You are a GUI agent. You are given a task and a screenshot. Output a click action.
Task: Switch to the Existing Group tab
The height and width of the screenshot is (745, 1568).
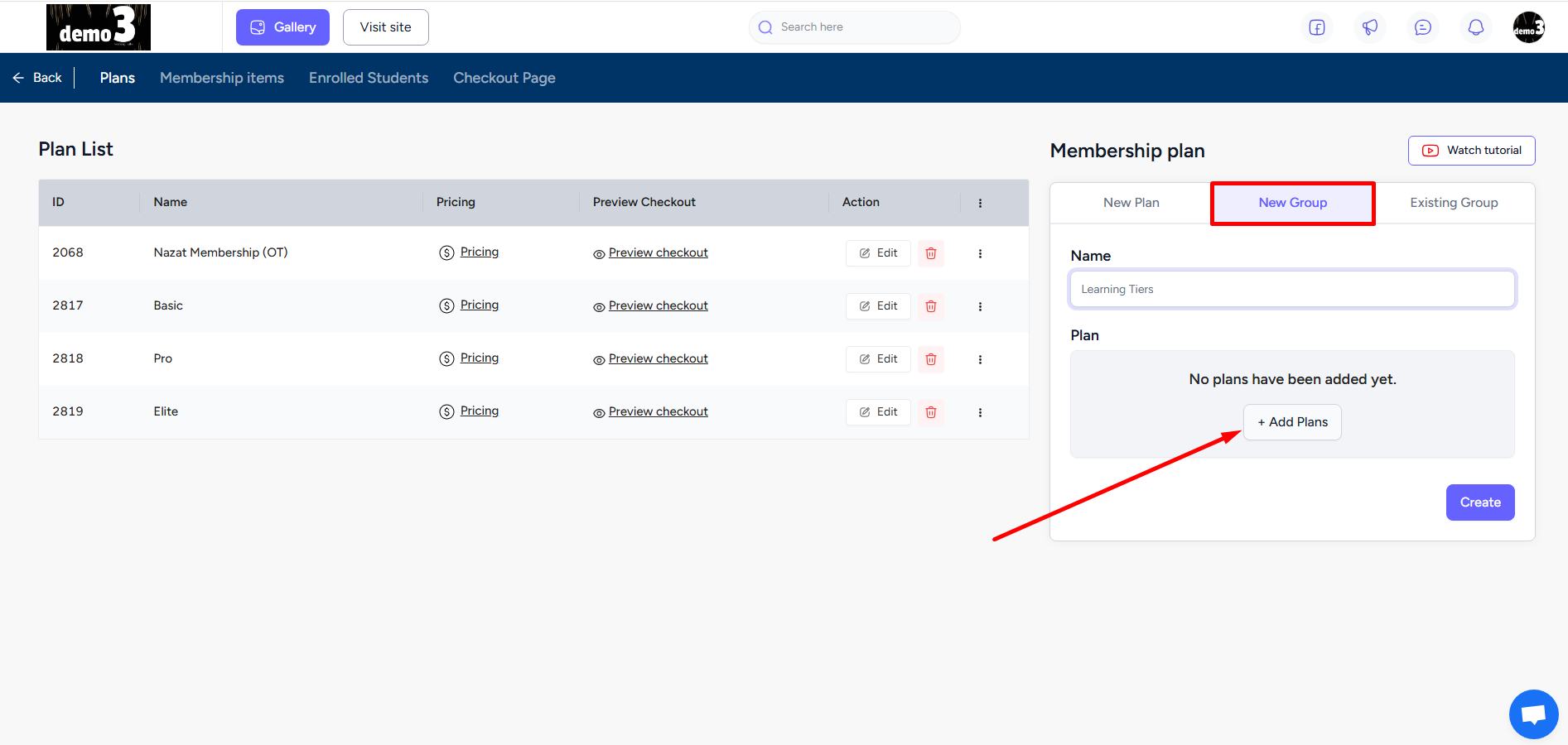[1455, 203]
